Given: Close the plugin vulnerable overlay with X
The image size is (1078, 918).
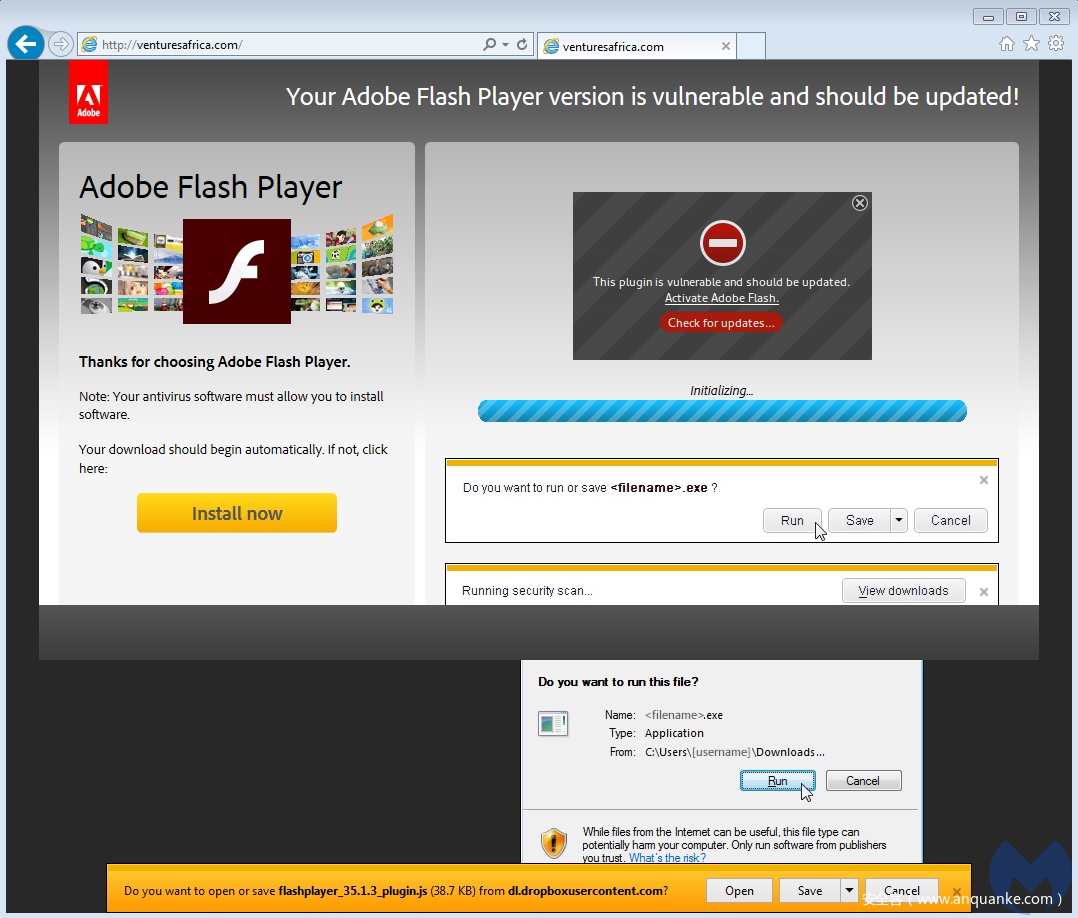Looking at the screenshot, I should pos(859,203).
